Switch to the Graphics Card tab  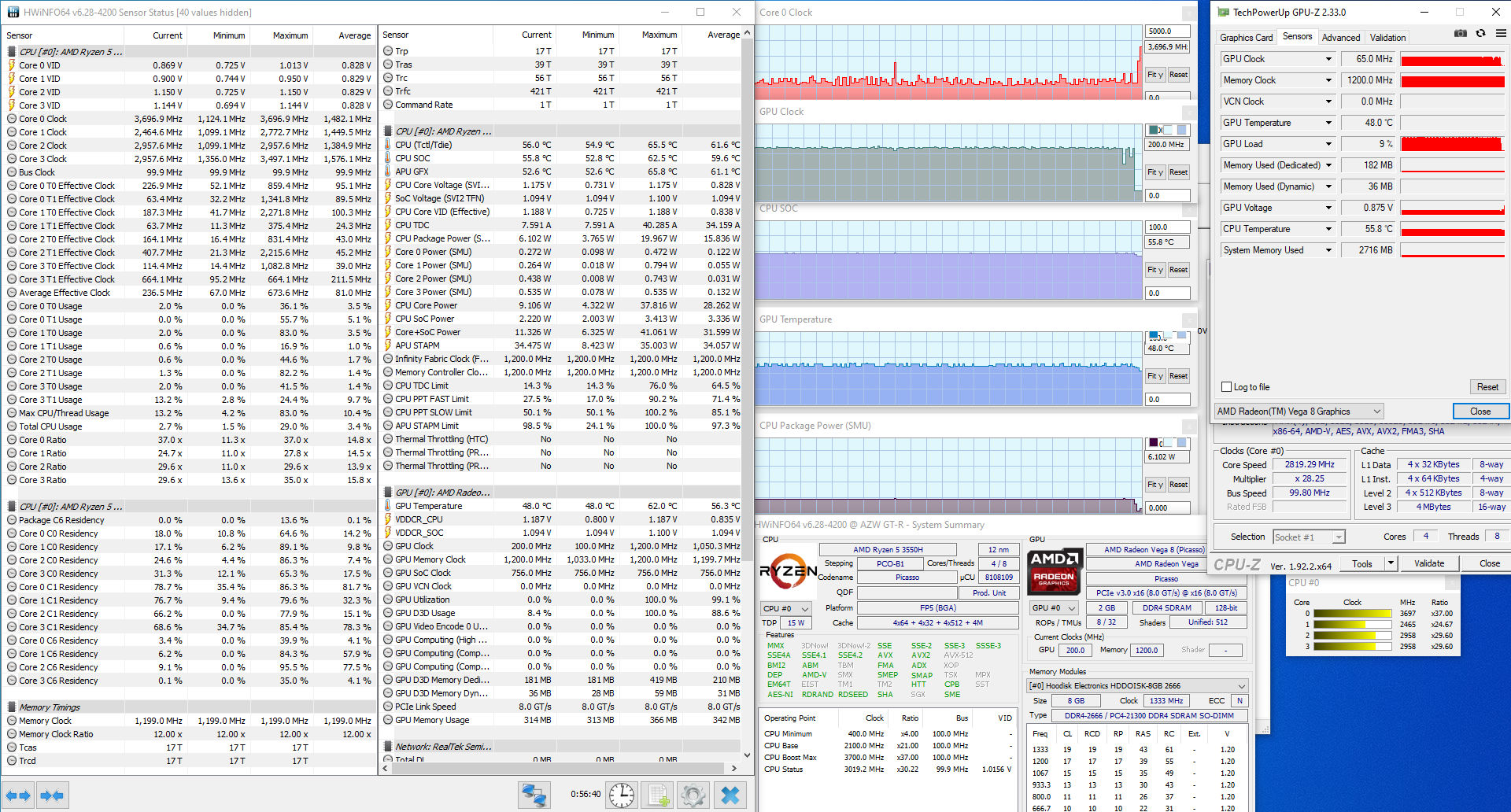point(1246,38)
